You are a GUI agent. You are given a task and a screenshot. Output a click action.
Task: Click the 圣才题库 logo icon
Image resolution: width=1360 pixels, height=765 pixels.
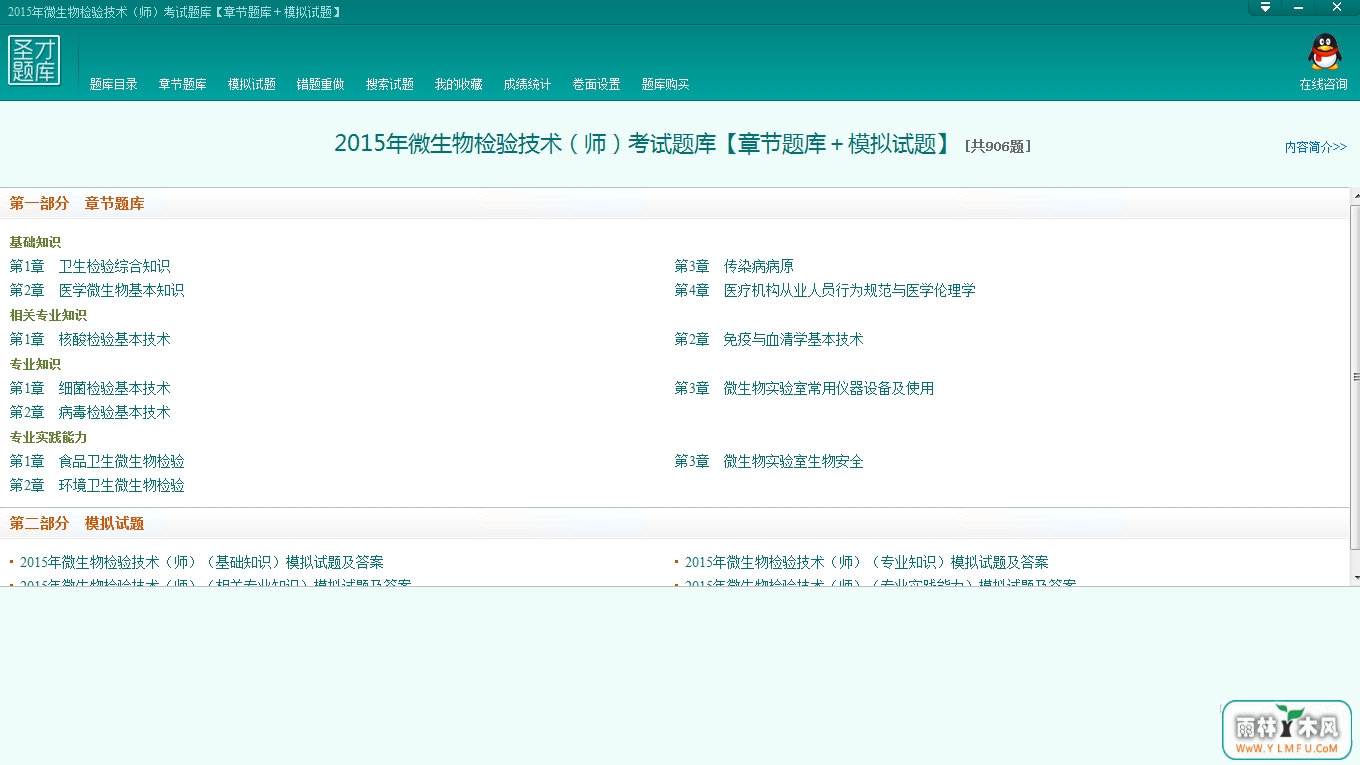click(x=34, y=60)
